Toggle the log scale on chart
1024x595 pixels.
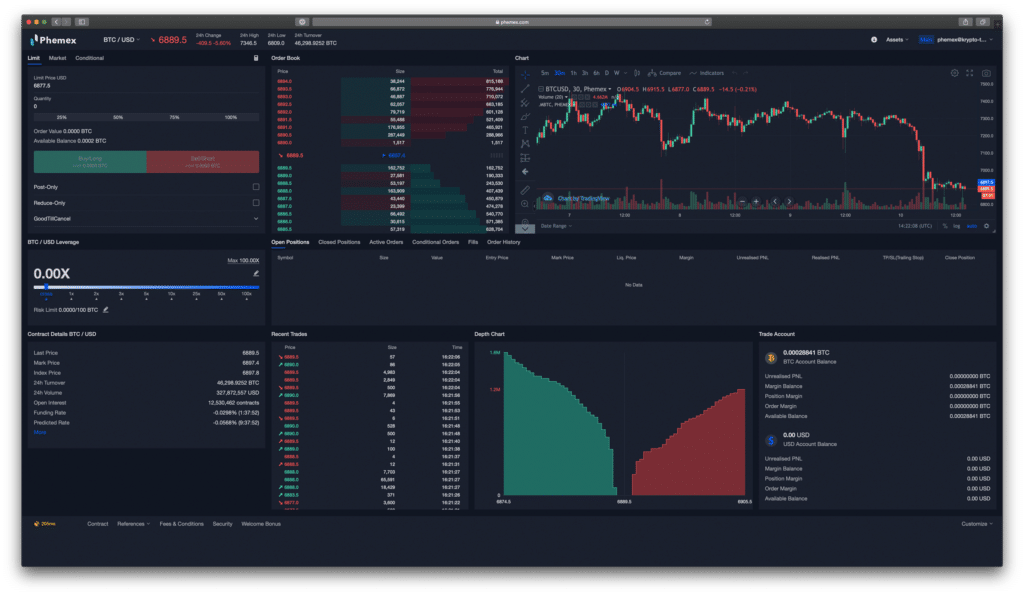click(x=957, y=226)
